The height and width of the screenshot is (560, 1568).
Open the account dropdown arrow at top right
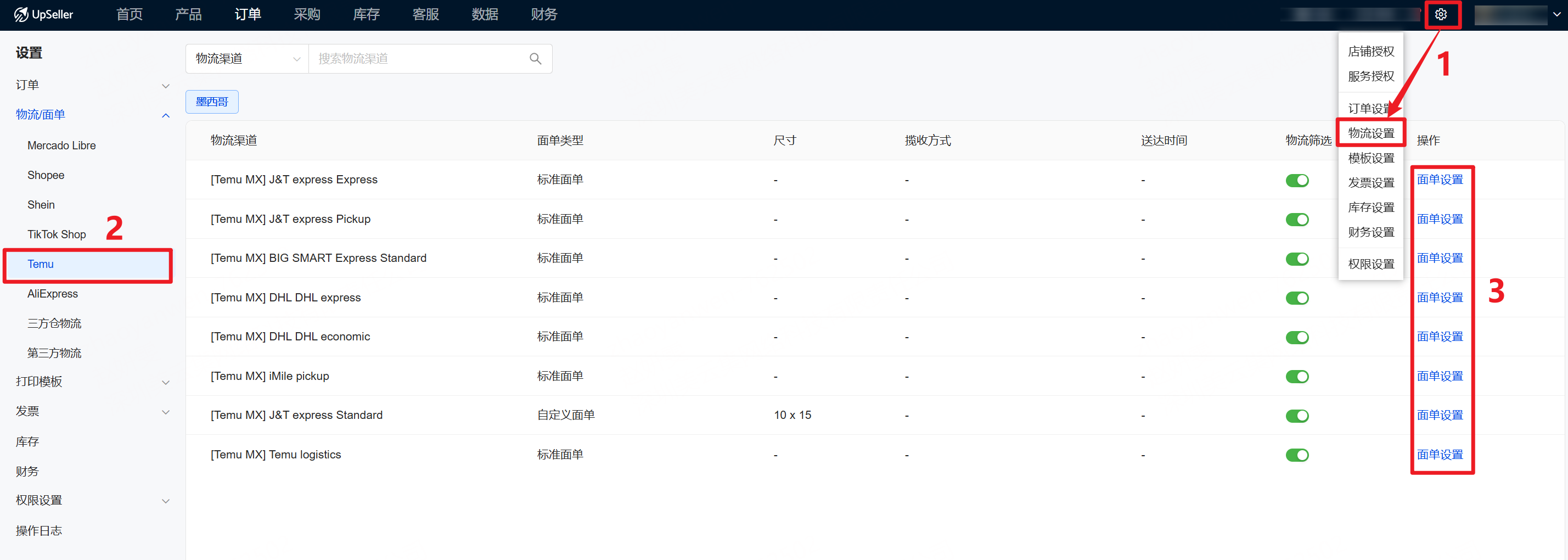pos(1556,15)
